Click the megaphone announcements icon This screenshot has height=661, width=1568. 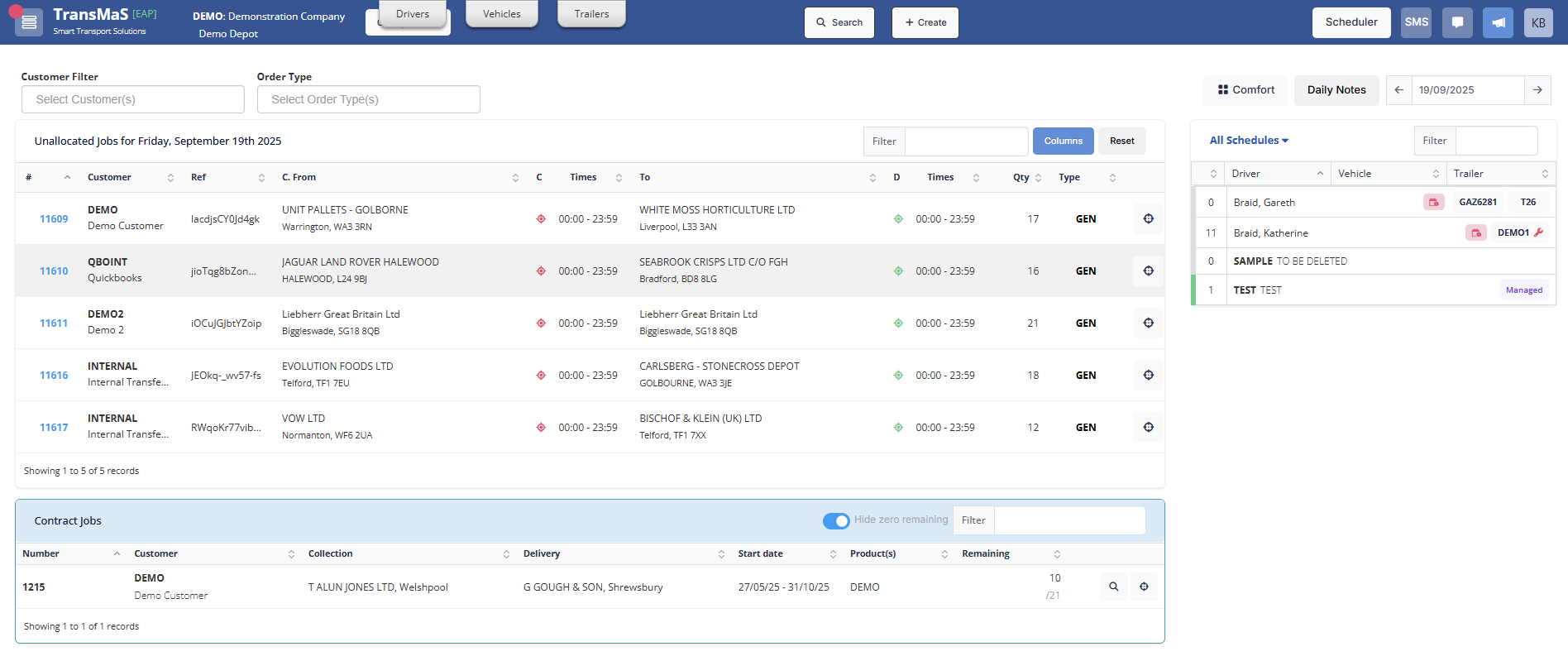[x=1498, y=22]
